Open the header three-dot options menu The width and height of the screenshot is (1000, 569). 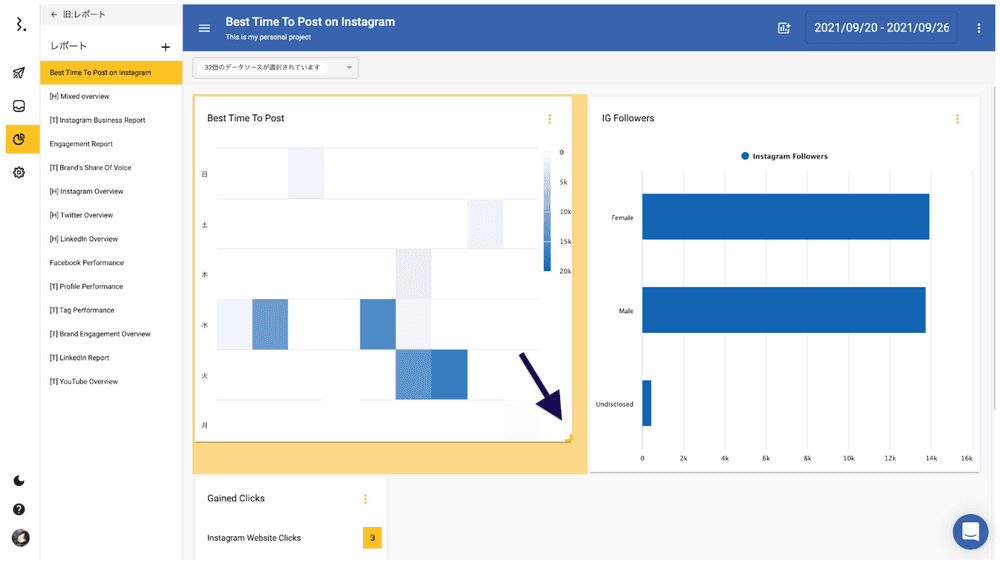coord(979,28)
